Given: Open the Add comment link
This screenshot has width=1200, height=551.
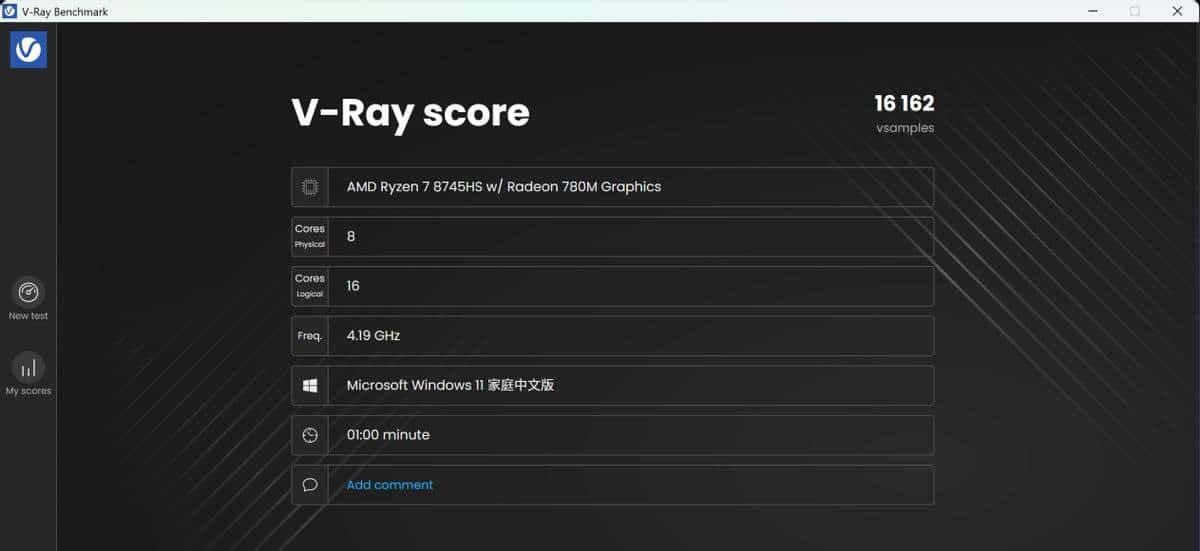Looking at the screenshot, I should (390, 485).
